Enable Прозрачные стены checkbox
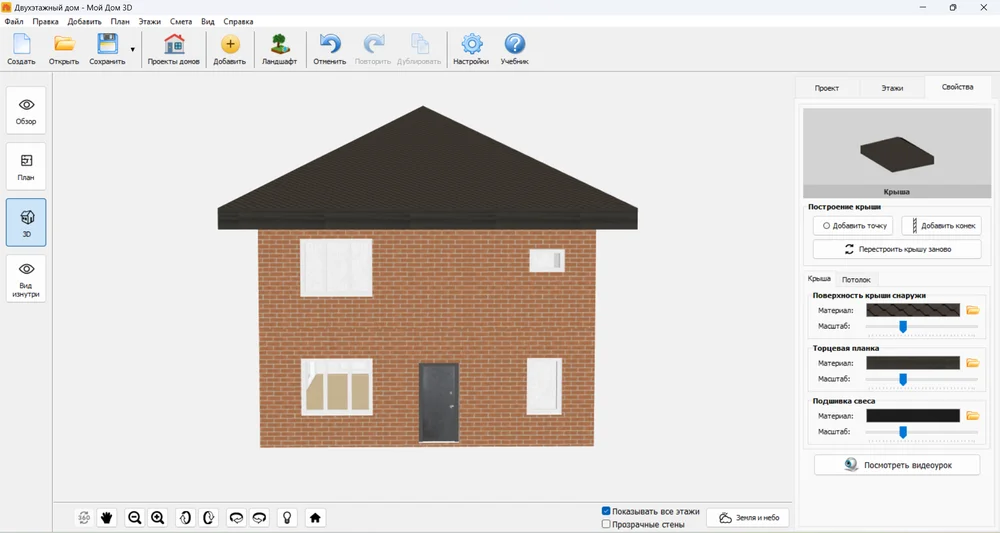 pos(606,524)
